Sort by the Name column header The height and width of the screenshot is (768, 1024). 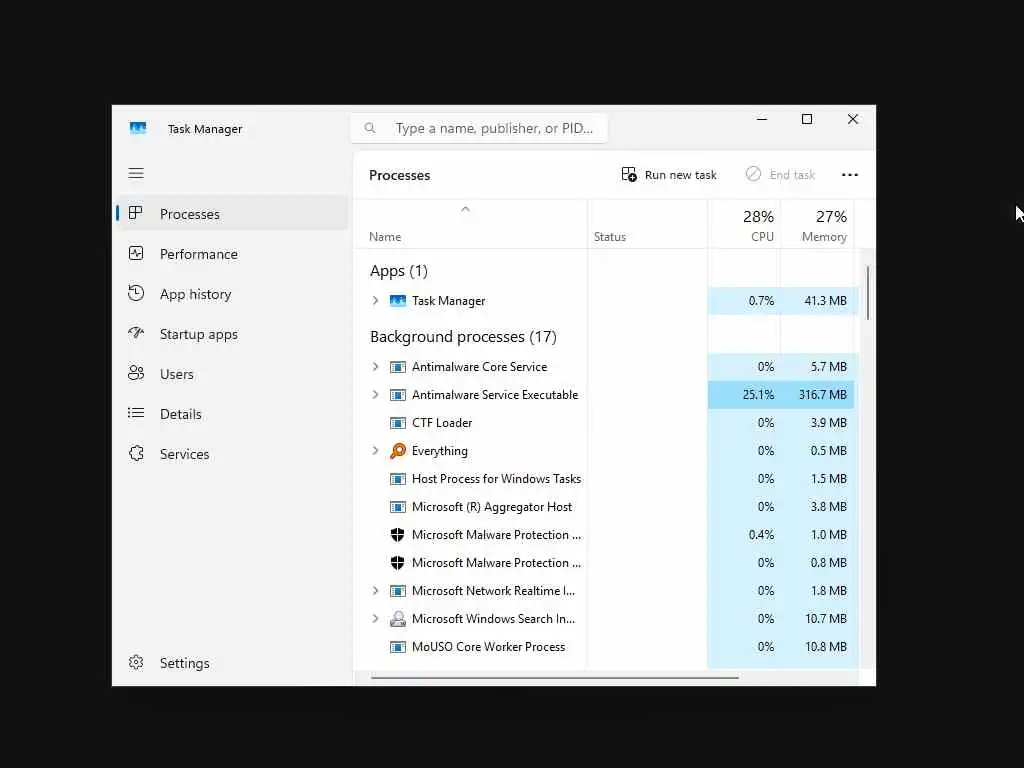coord(470,224)
